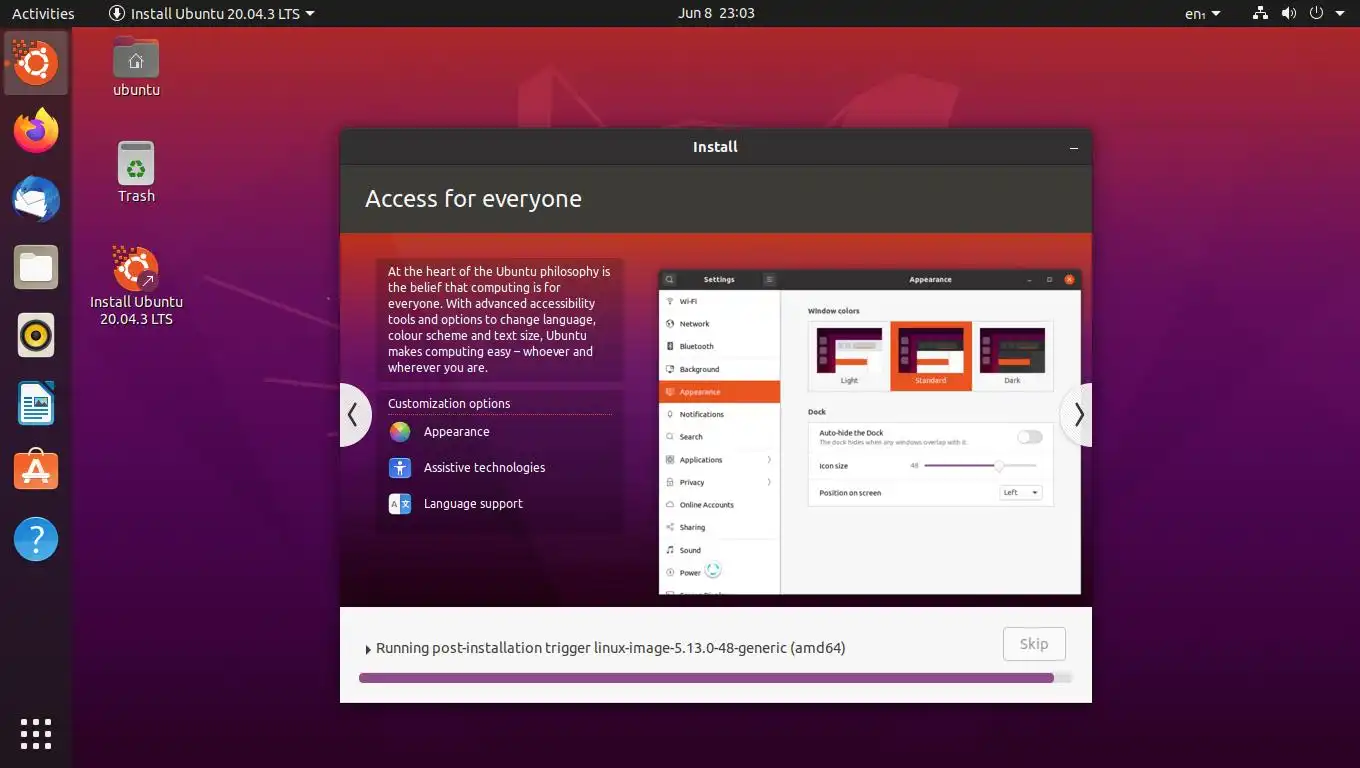This screenshot has height=768, width=1360.
Task: Open the clock Jun 8 23:03 menu
Action: pos(716,13)
